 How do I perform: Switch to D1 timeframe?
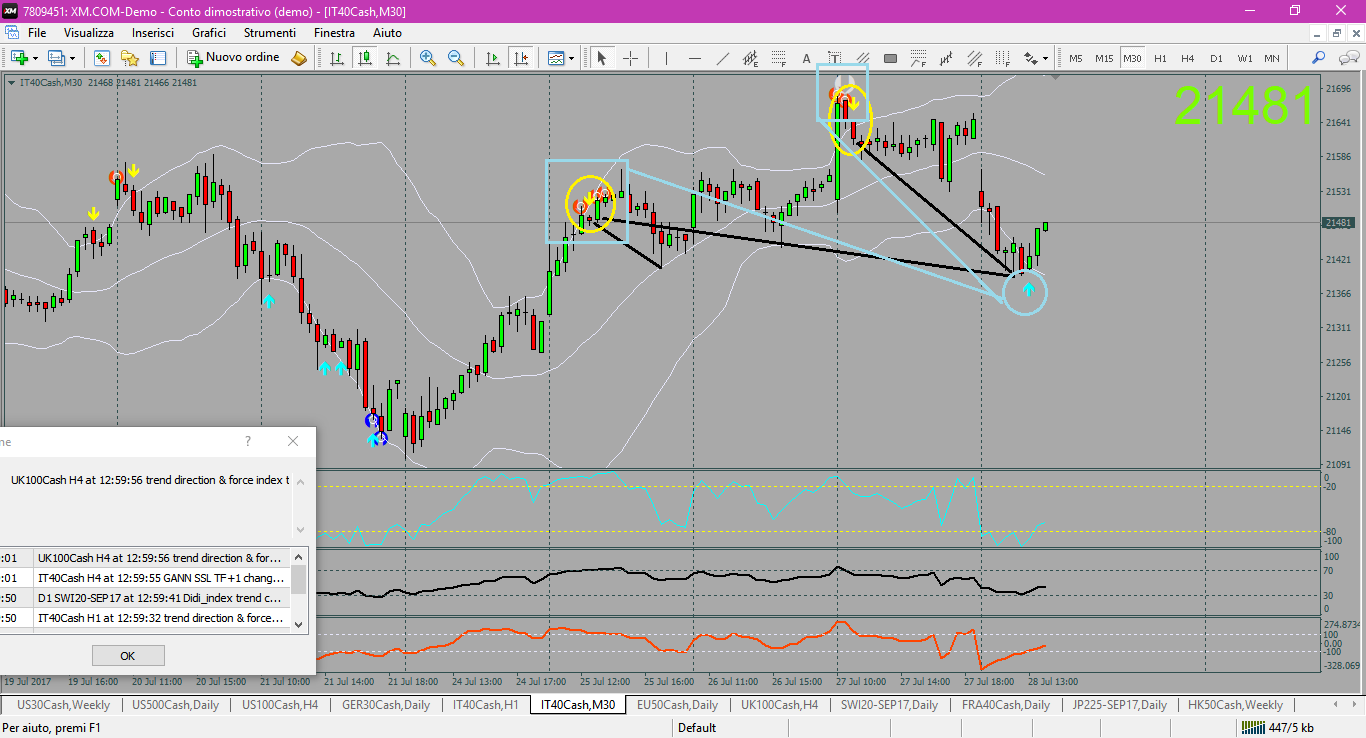pyautogui.click(x=1216, y=58)
